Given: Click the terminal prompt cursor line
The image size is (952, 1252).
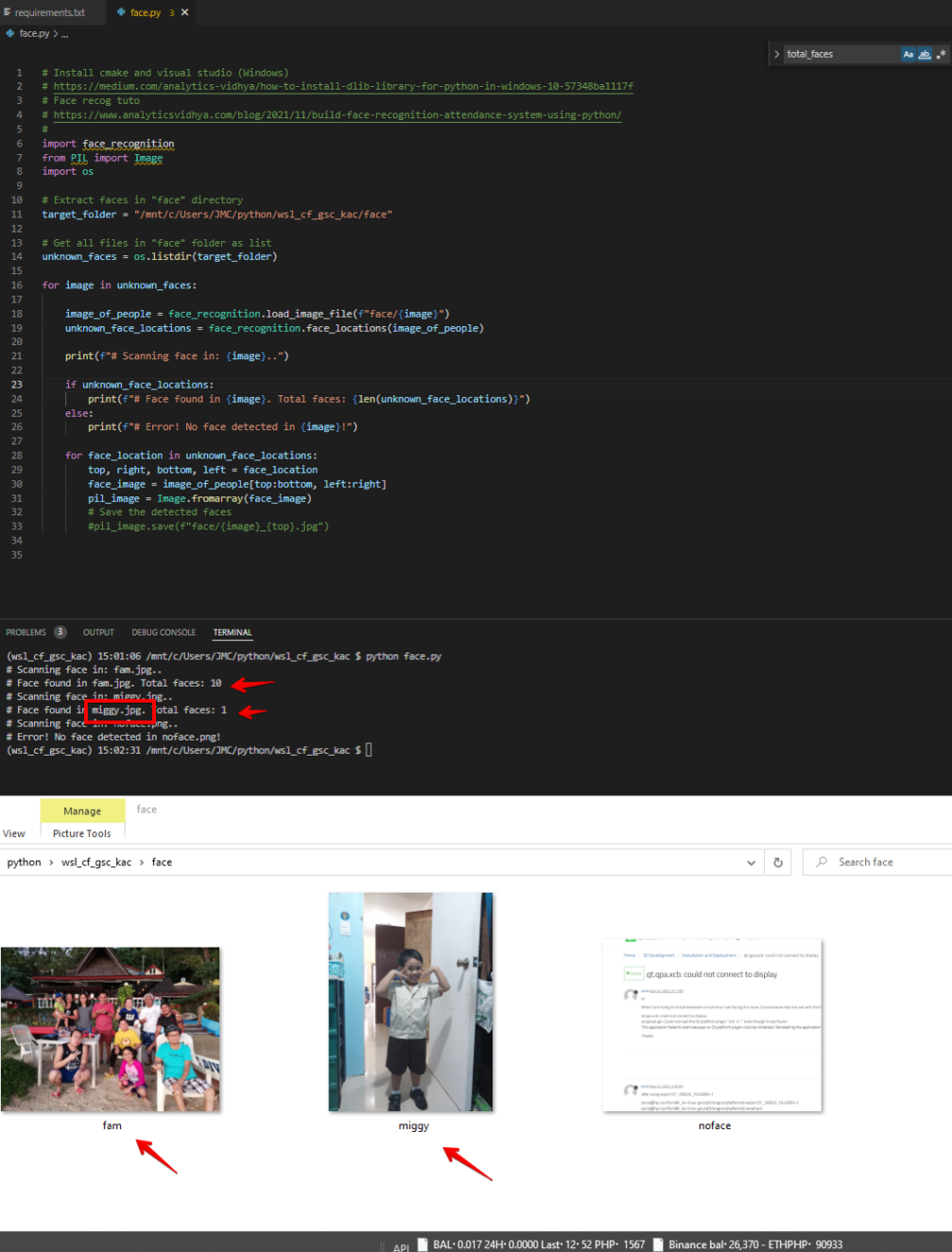Looking at the screenshot, I should click(369, 750).
